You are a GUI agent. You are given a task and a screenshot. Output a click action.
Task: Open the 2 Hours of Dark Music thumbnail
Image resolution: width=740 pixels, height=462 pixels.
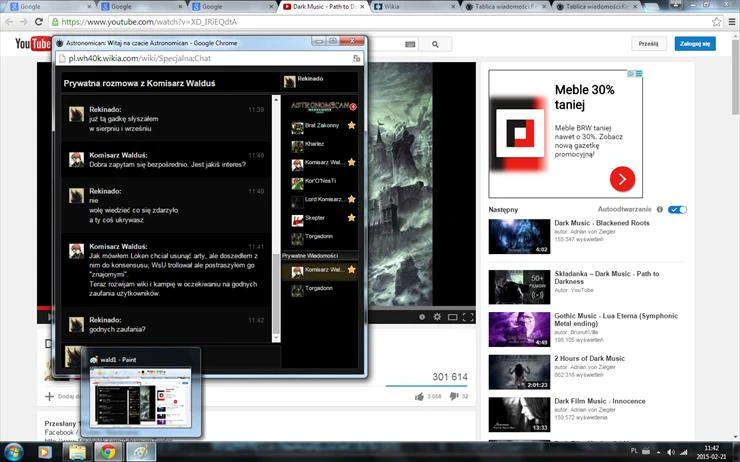[x=519, y=372]
